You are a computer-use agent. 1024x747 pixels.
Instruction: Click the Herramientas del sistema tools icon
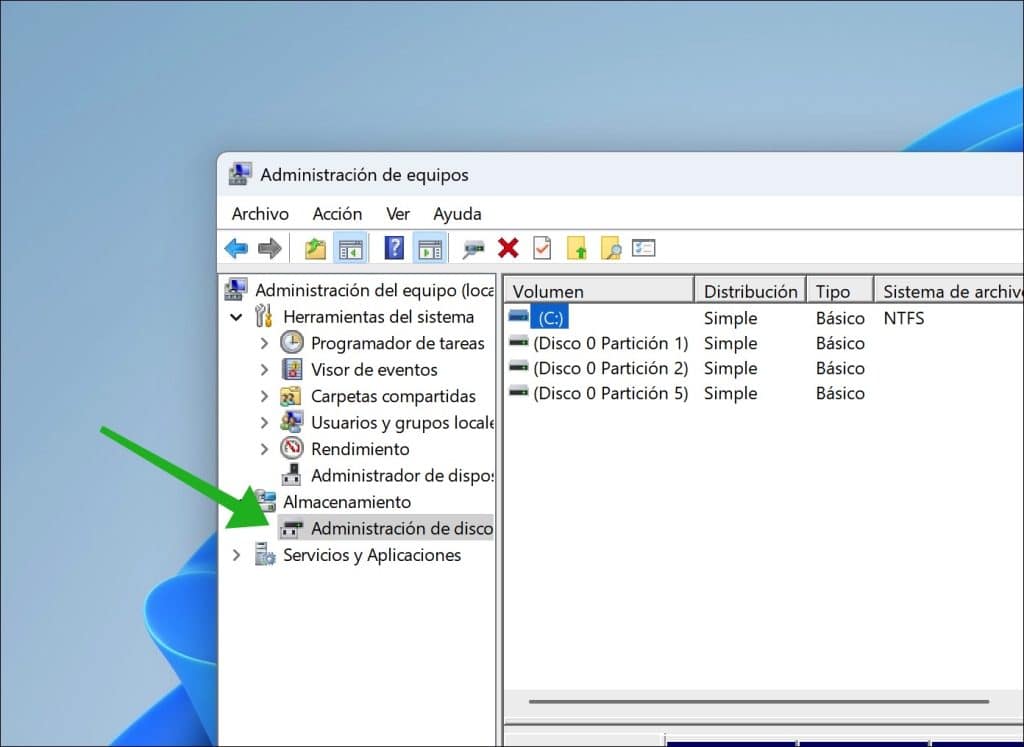pyautogui.click(x=264, y=316)
